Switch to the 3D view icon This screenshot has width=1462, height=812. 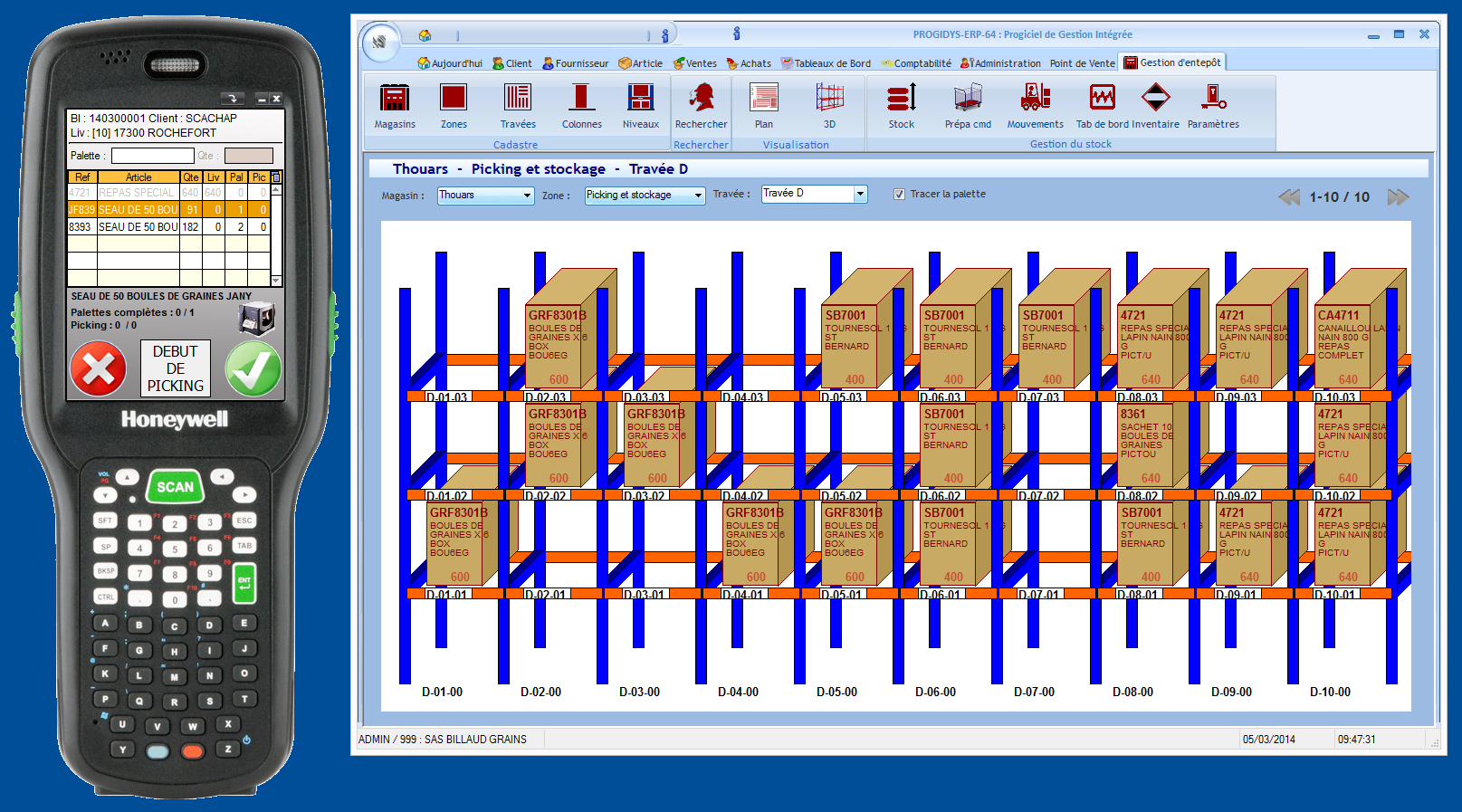829,98
